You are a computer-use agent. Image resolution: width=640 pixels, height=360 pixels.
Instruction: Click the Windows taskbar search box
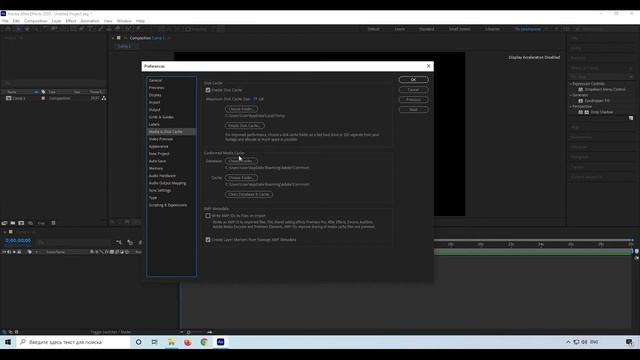pyautogui.click(x=73, y=342)
